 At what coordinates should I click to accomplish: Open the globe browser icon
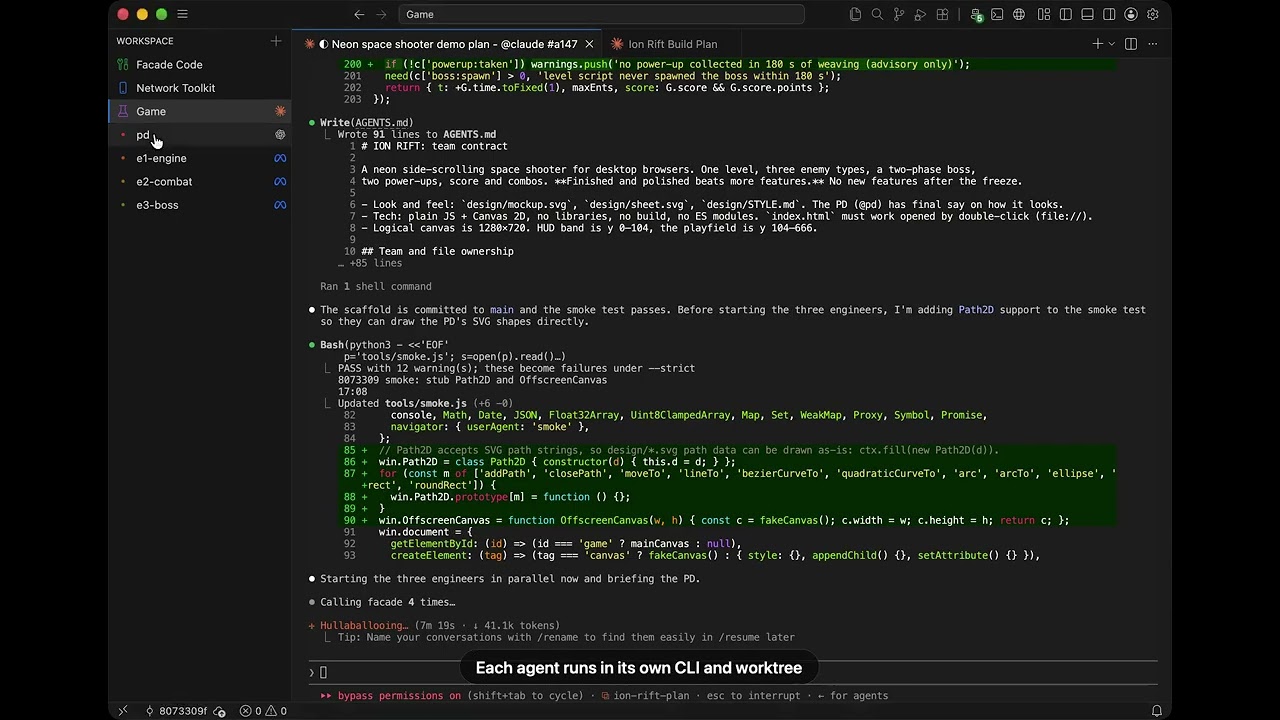(x=1019, y=14)
